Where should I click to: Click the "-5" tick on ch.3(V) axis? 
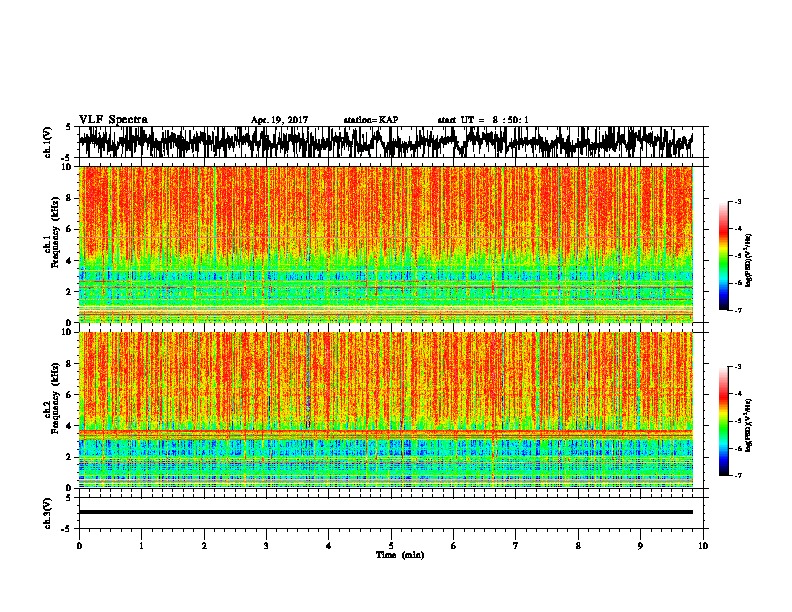[67, 529]
